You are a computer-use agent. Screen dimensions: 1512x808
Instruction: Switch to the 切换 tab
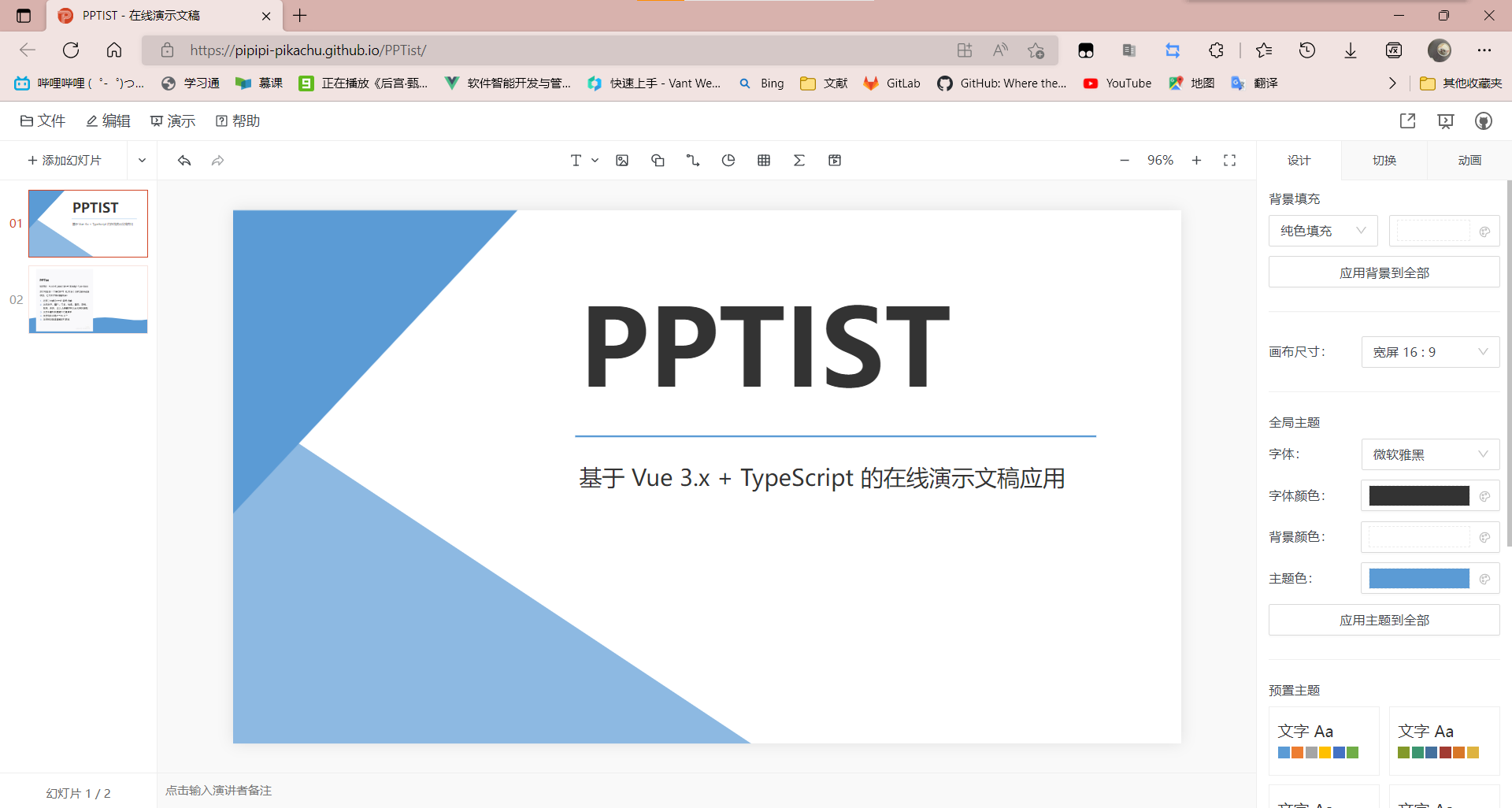[1384, 160]
